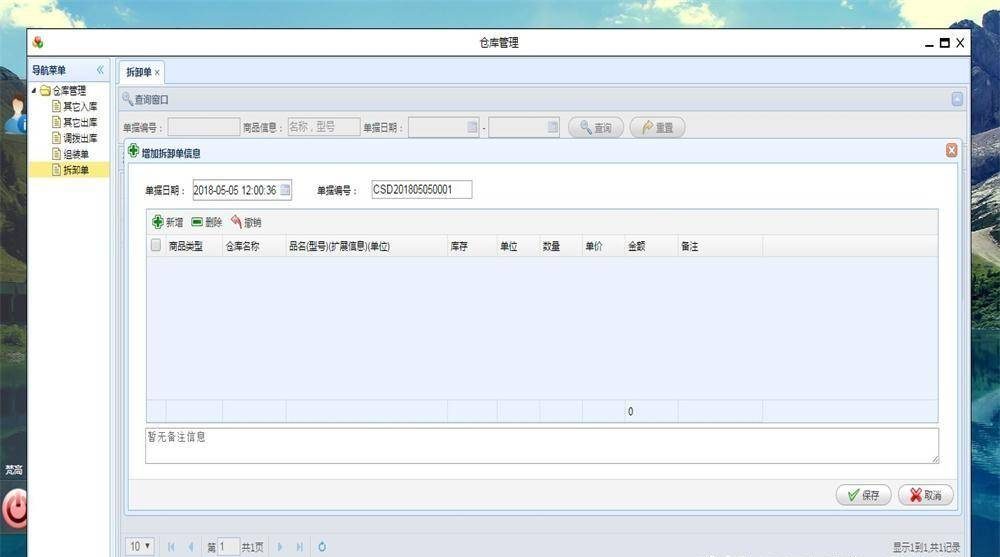Screen dimensions: 1000x557
Task: Collapse the 查询窗口 panel
Action: (957, 99)
